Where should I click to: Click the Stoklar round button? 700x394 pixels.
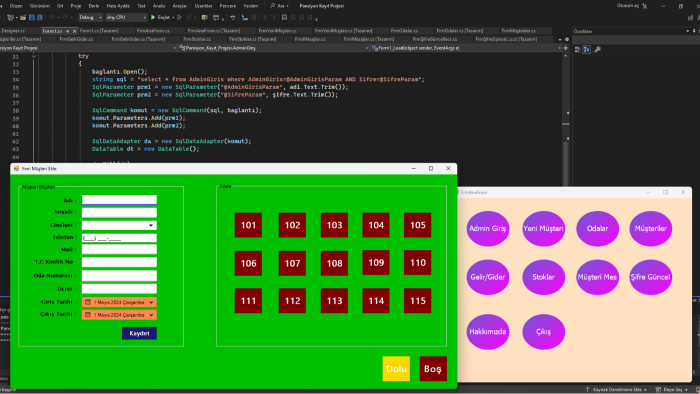pyautogui.click(x=543, y=277)
